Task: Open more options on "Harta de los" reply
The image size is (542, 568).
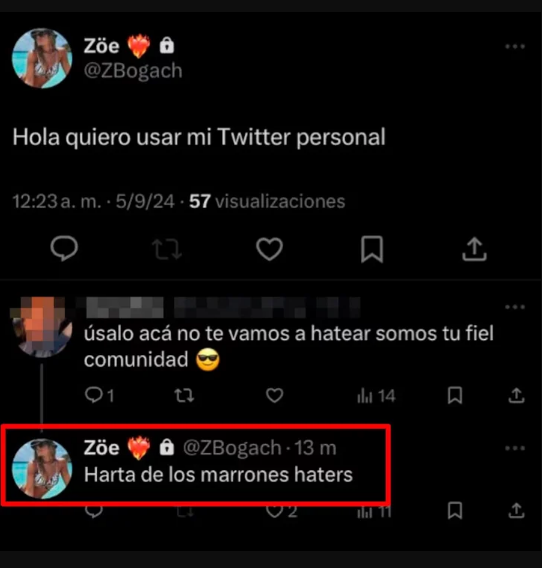Action: [515, 448]
